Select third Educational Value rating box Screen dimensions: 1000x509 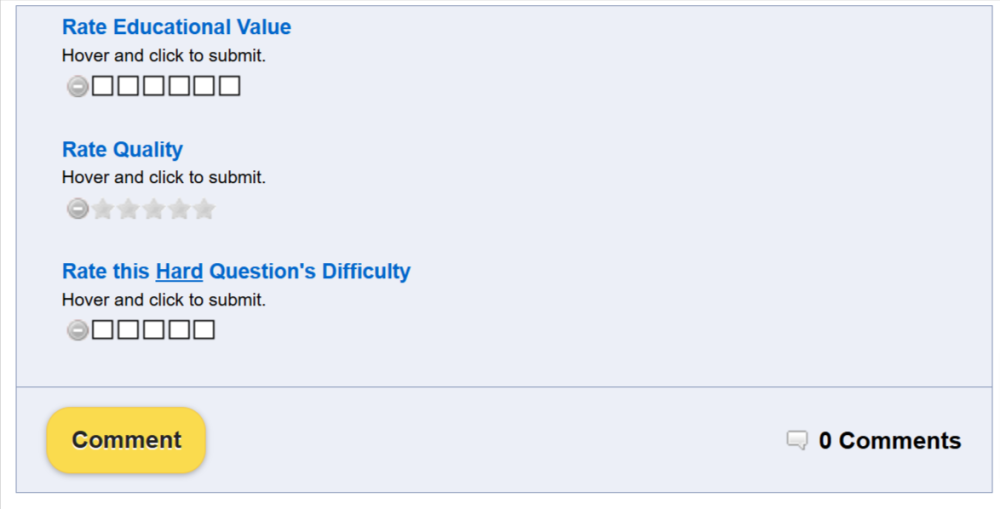(x=154, y=87)
